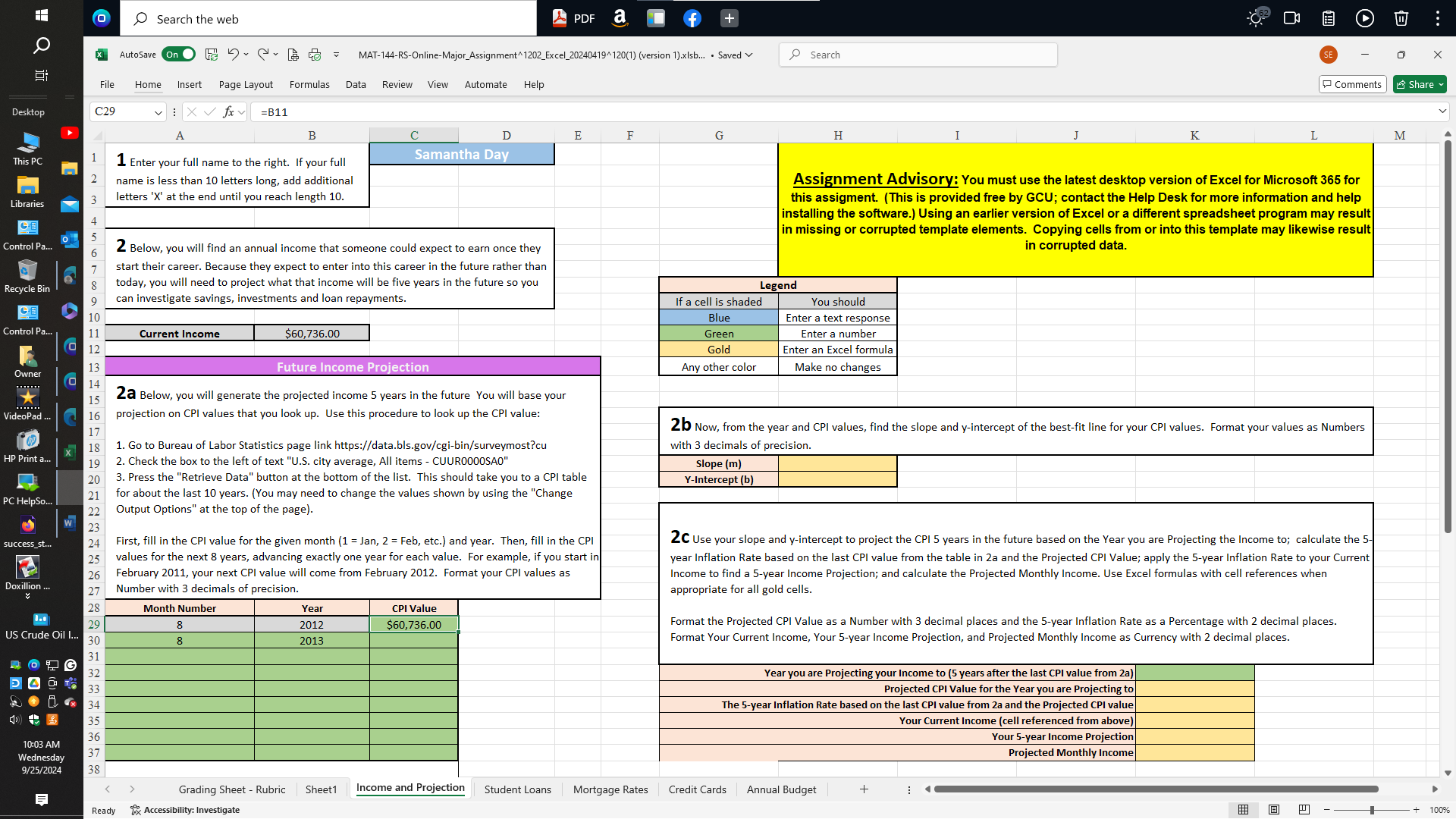Expand the formula bar chevron
Image resolution: width=1456 pixels, height=819 pixels.
click(1442, 111)
